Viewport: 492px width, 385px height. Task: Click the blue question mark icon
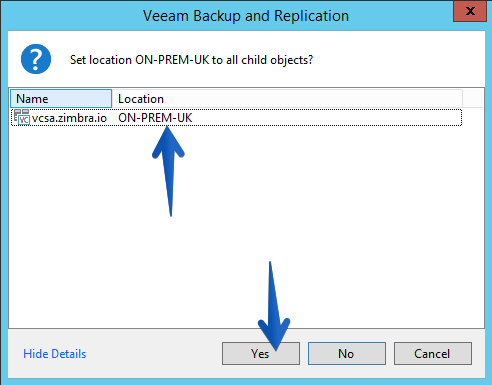pyautogui.click(x=36, y=59)
